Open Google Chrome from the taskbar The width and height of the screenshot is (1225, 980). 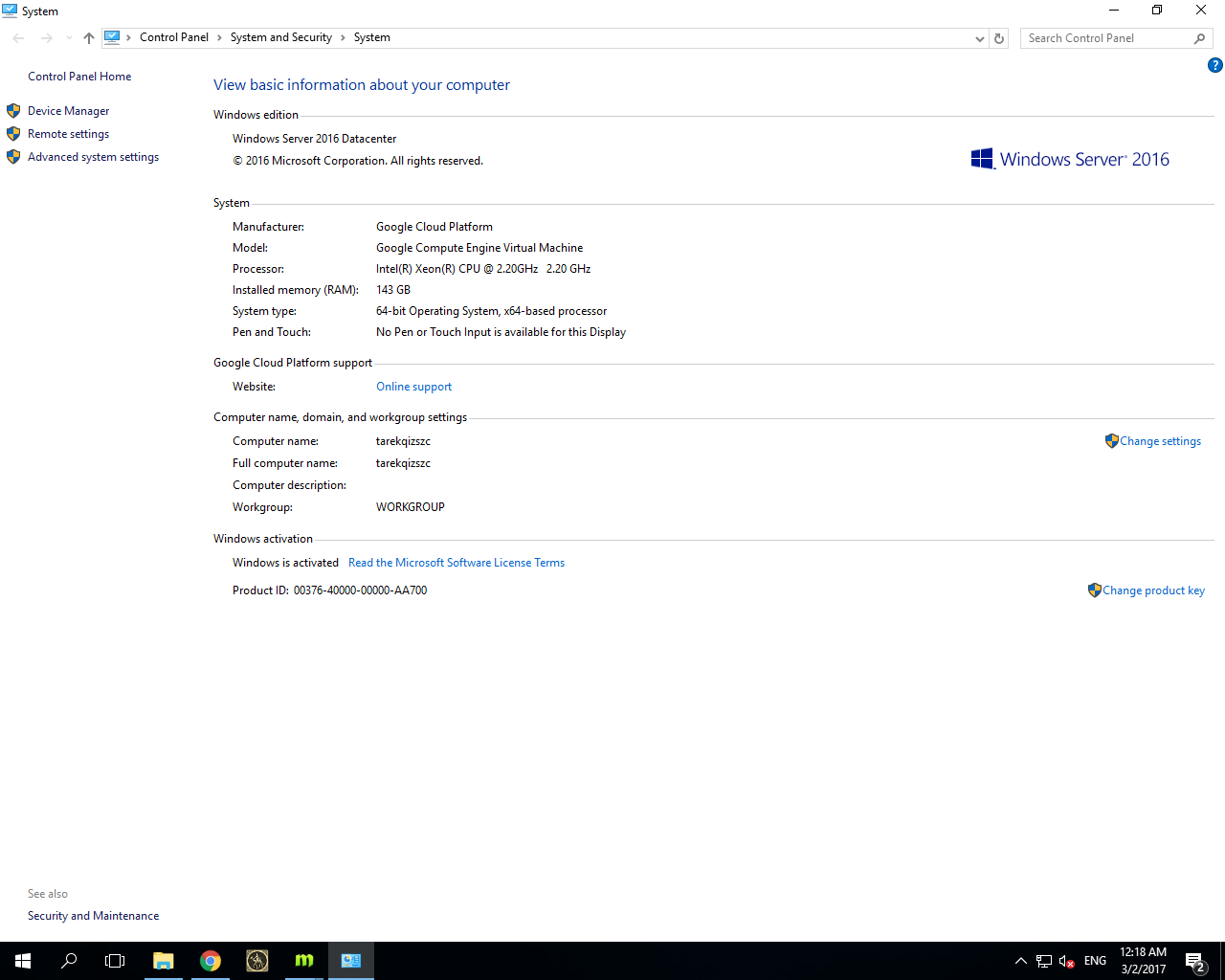coord(211,961)
